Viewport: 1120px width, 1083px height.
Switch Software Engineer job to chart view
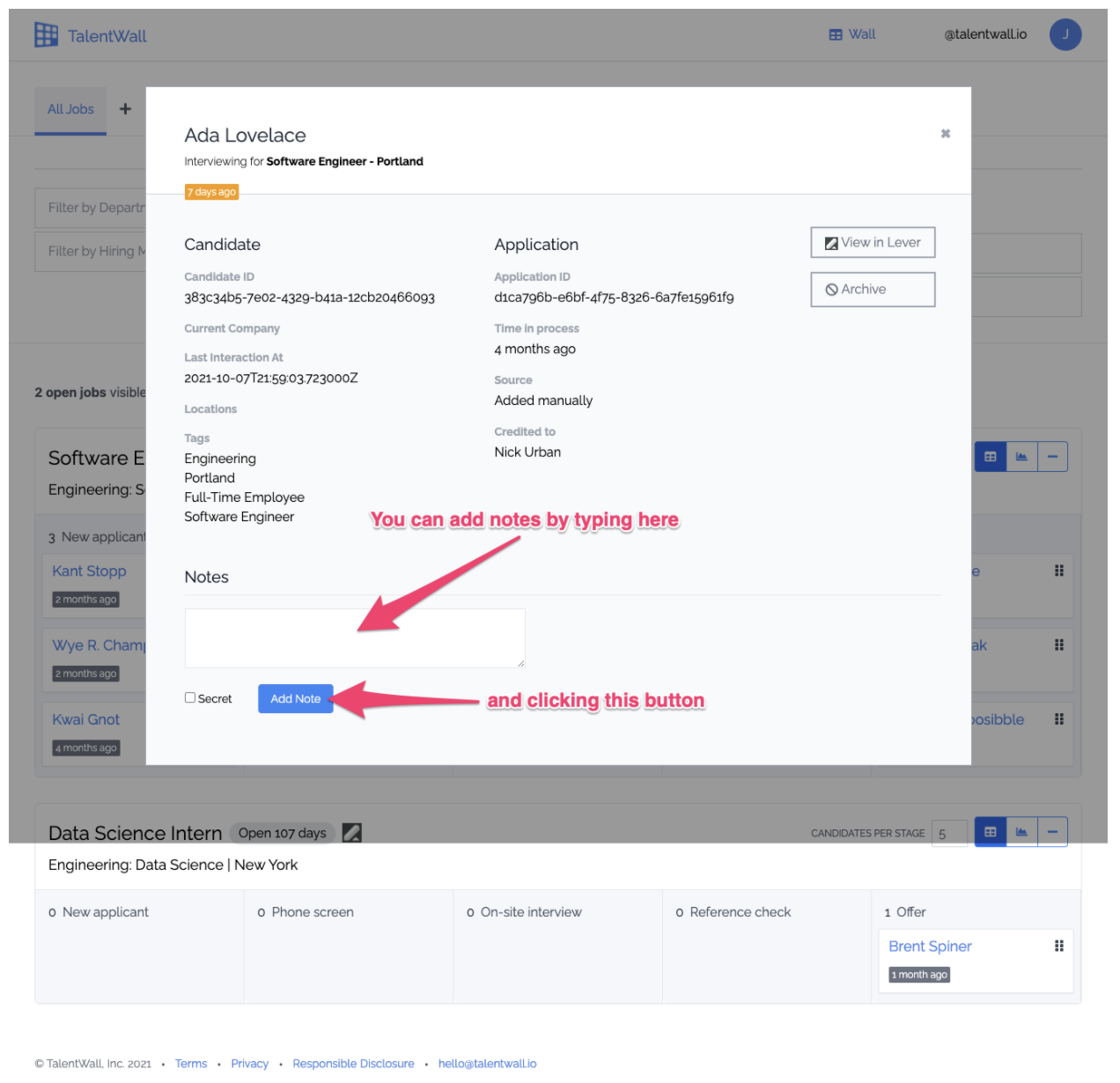pyautogui.click(x=1021, y=456)
